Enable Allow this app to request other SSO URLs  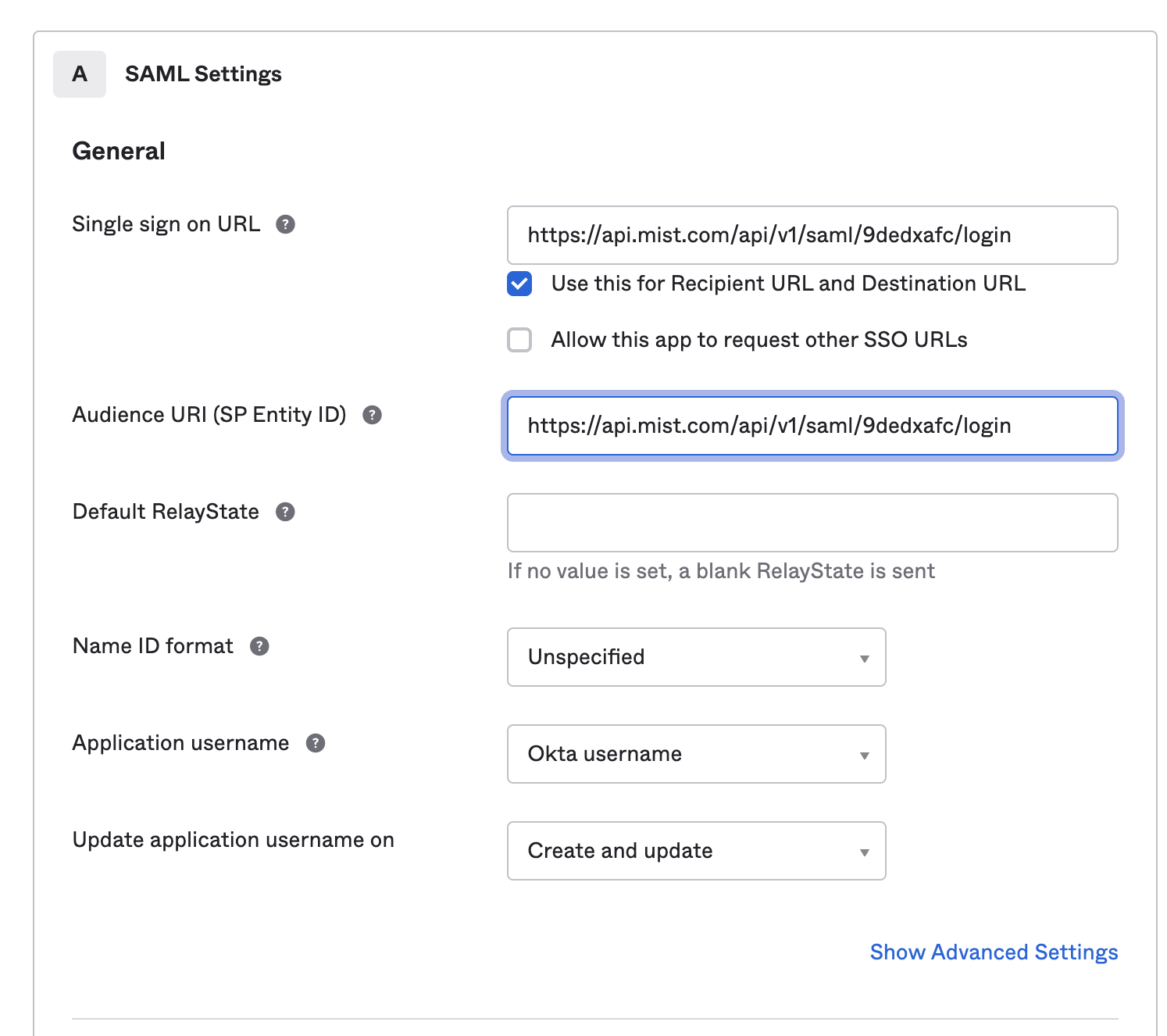click(519, 340)
